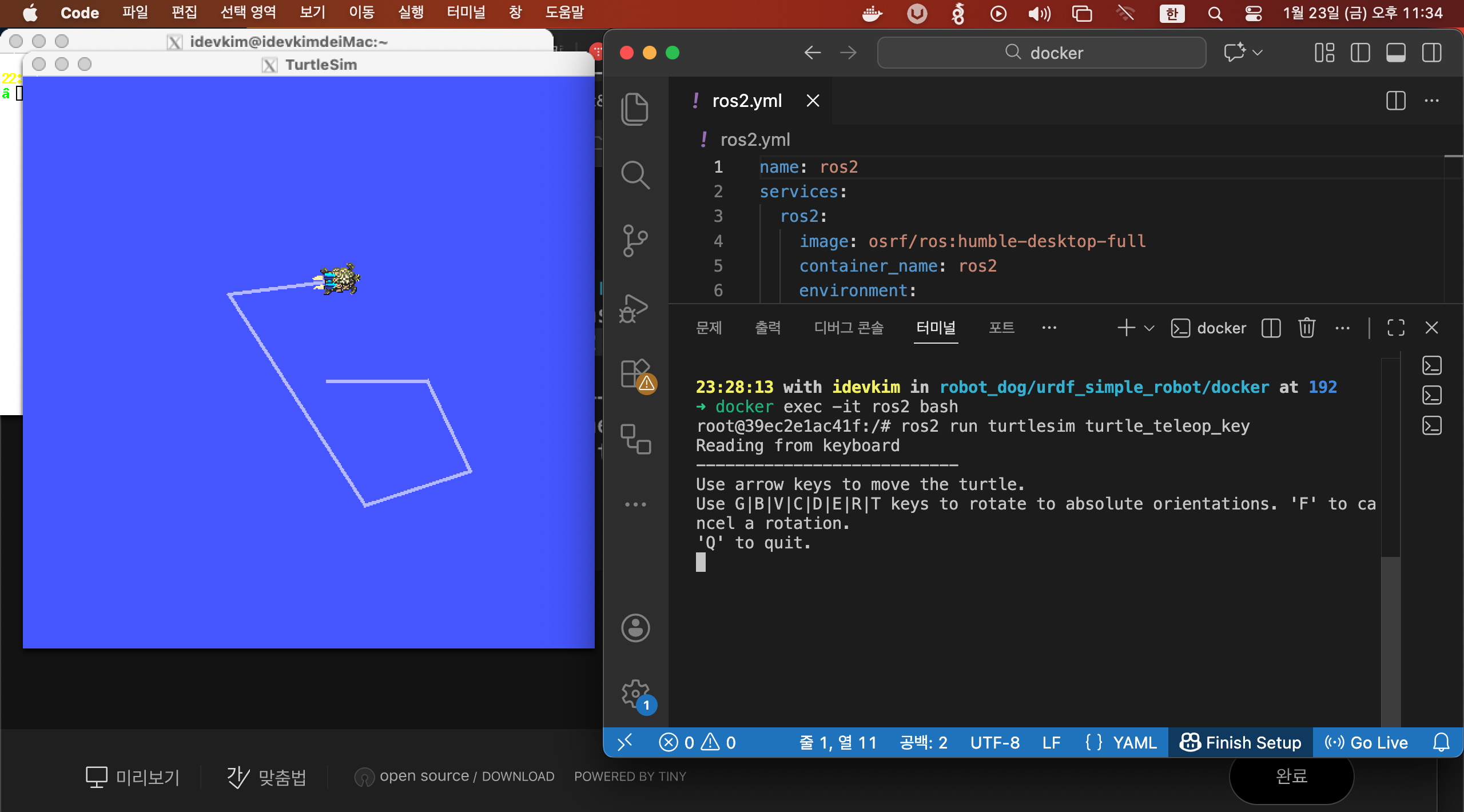Show additional views ellipsis in activity bar
1464x812 pixels.
click(635, 504)
